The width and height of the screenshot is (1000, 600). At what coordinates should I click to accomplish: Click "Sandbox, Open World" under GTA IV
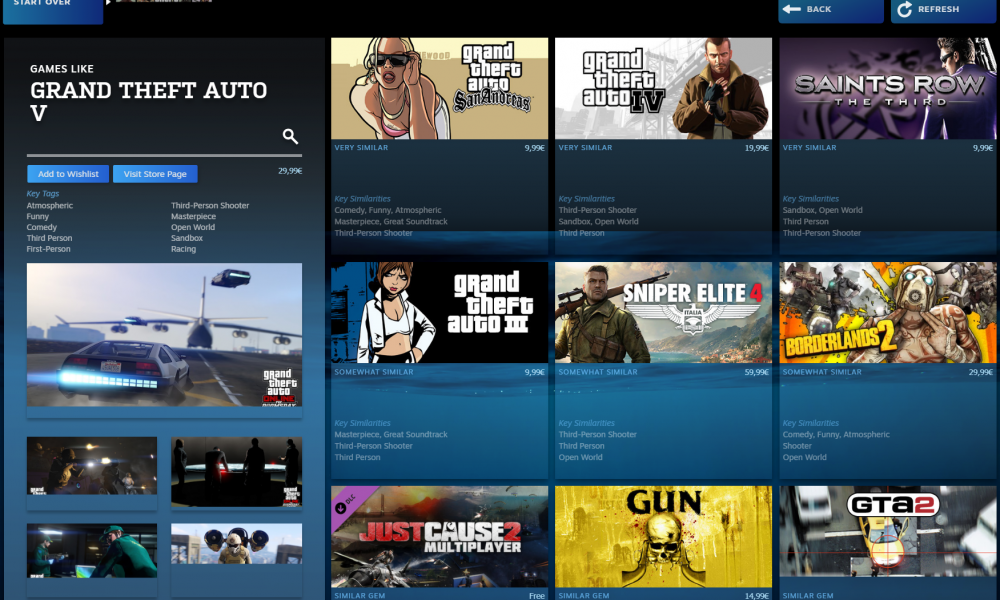click(x=598, y=222)
